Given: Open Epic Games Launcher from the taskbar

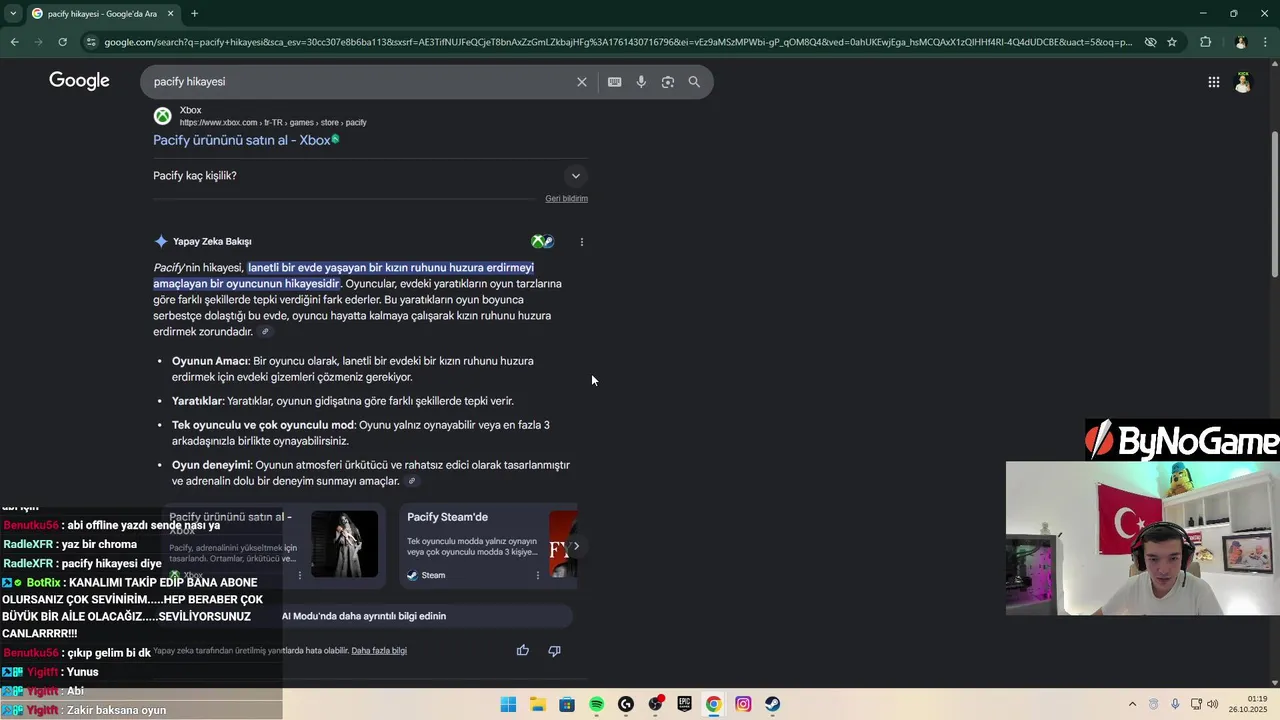Looking at the screenshot, I should click(684, 704).
